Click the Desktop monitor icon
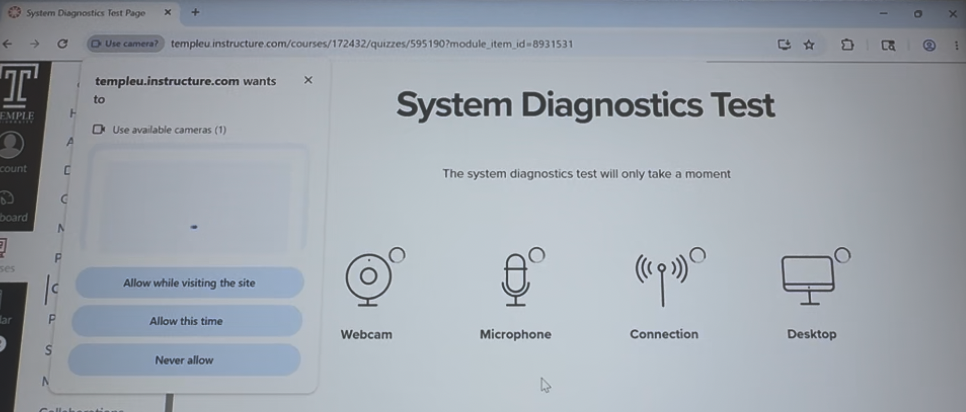The width and height of the screenshot is (966, 412). pyautogui.click(x=808, y=280)
